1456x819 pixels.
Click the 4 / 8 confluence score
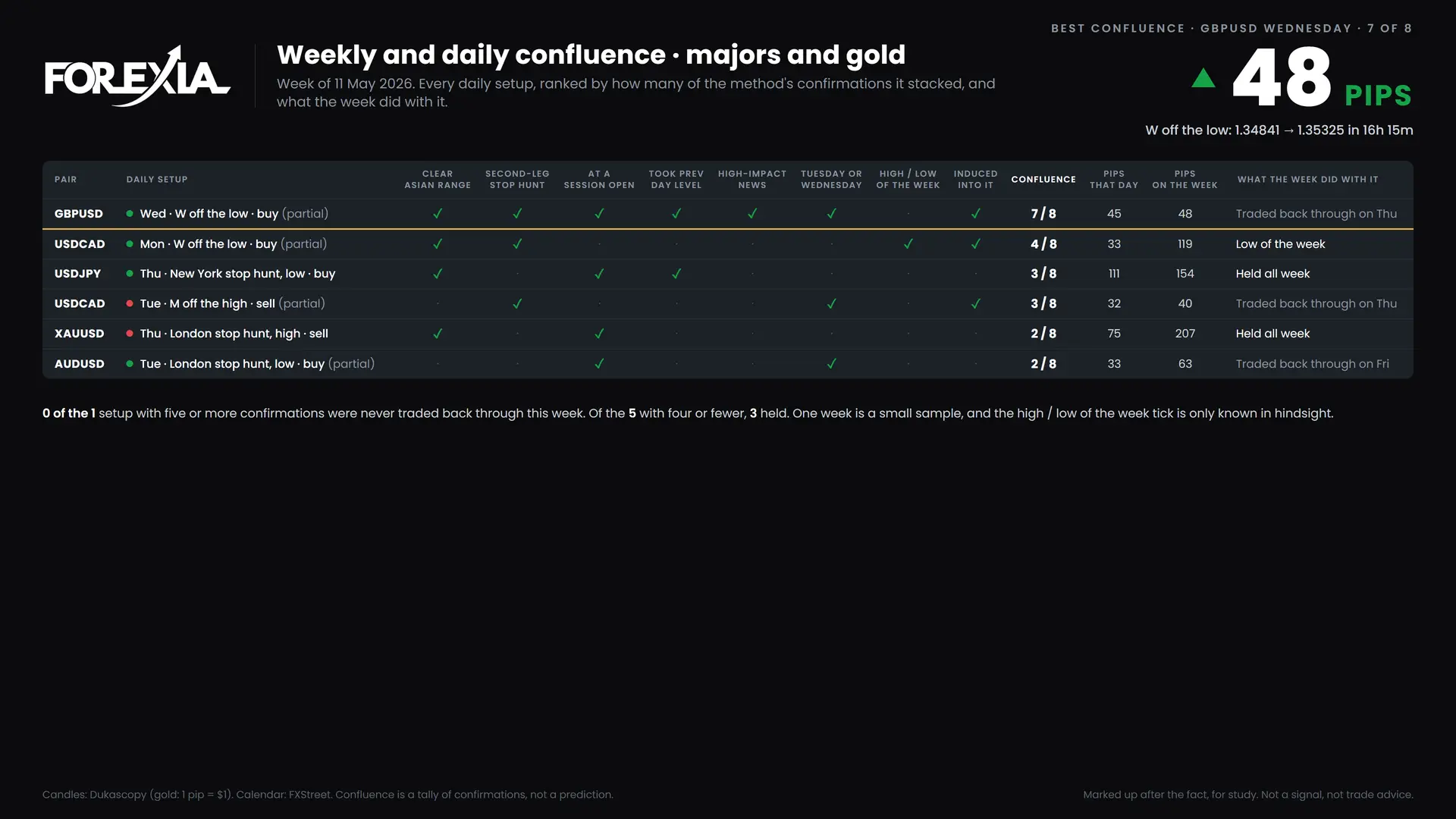[1043, 244]
